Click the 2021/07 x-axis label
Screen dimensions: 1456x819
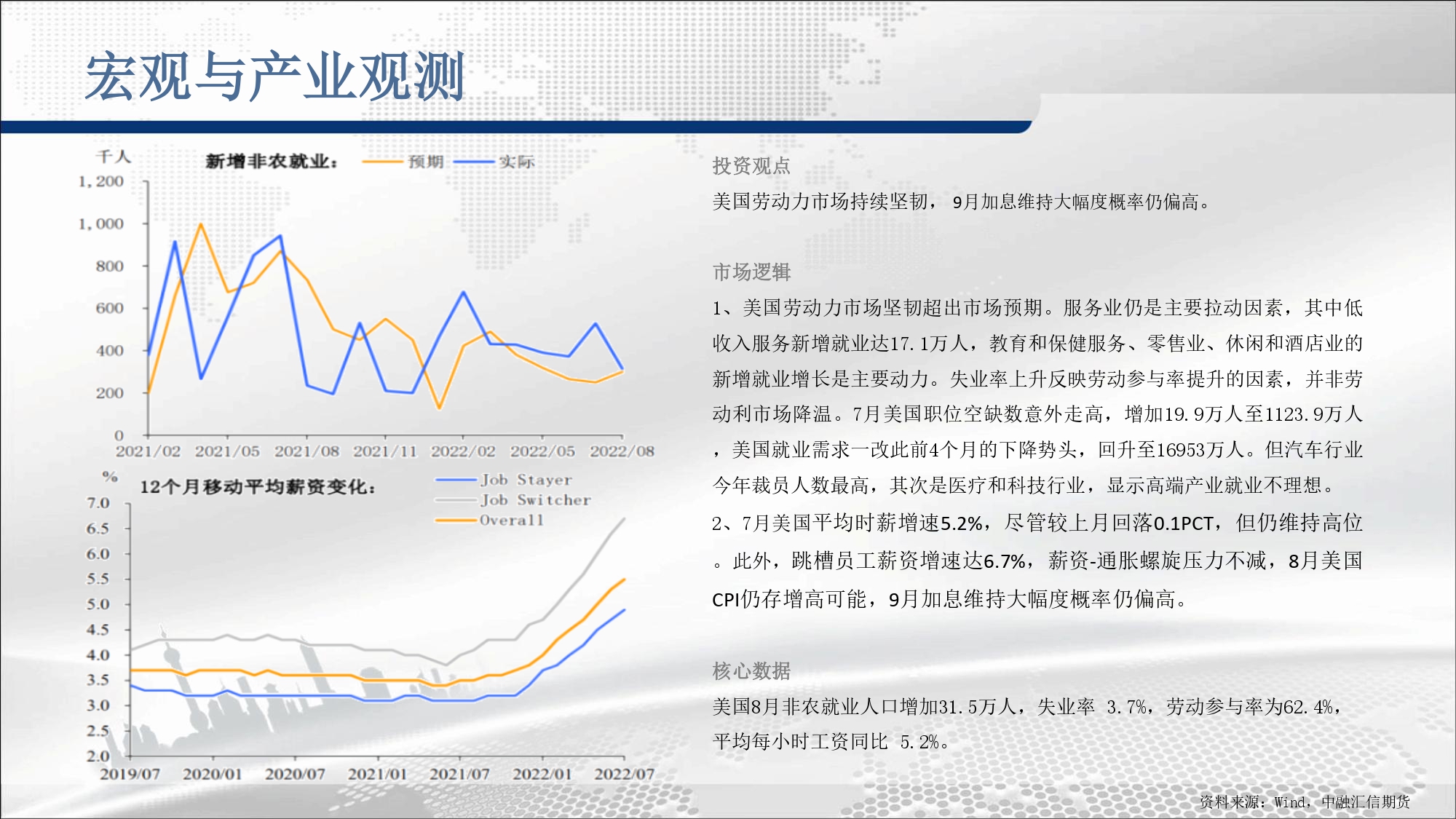click(x=459, y=774)
